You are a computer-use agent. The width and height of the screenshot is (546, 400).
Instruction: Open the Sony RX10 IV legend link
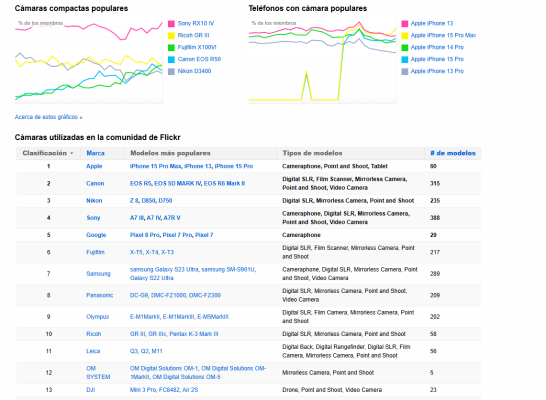point(196,23)
